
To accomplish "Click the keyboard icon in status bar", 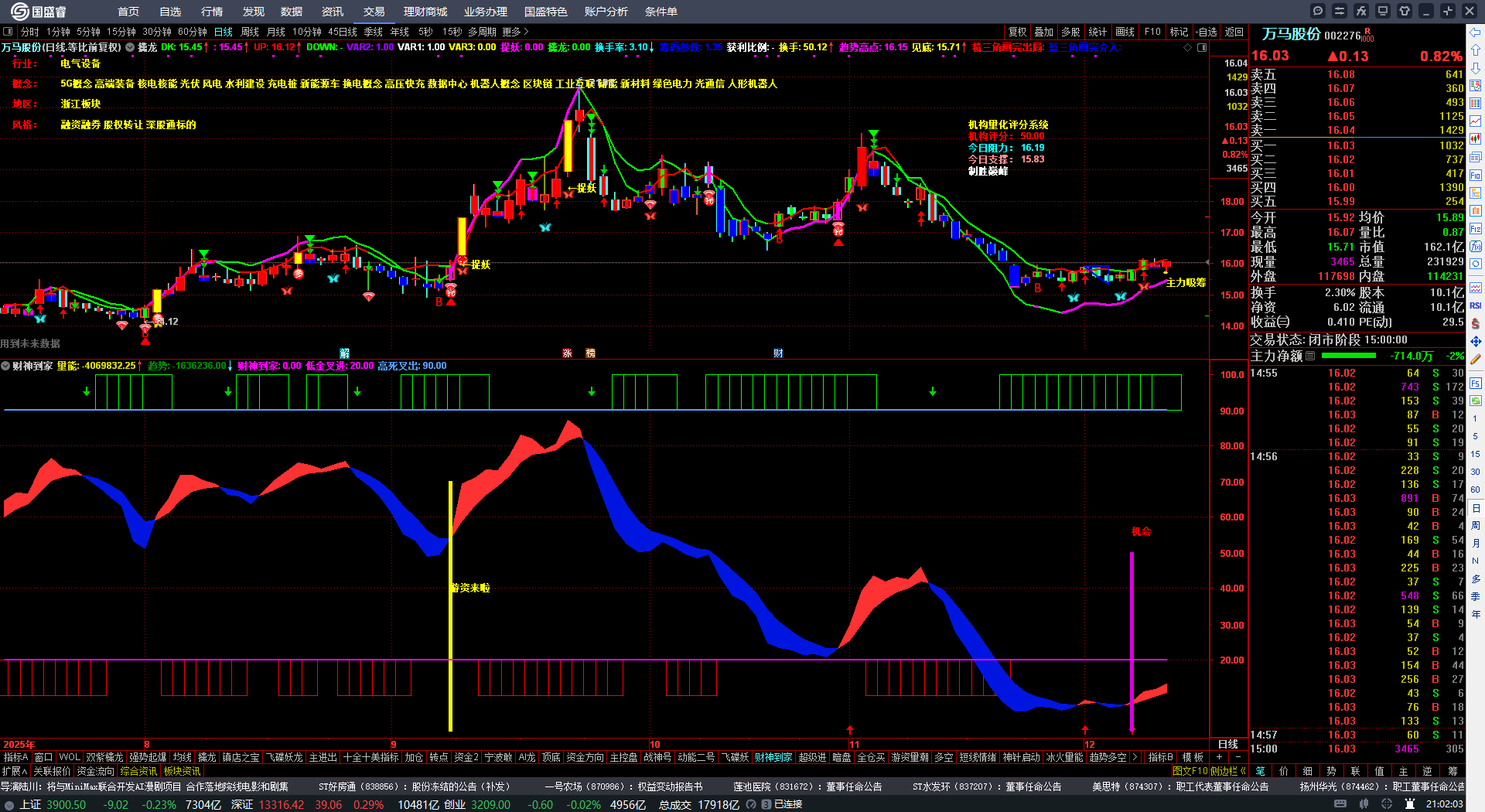I will tap(1340, 804).
